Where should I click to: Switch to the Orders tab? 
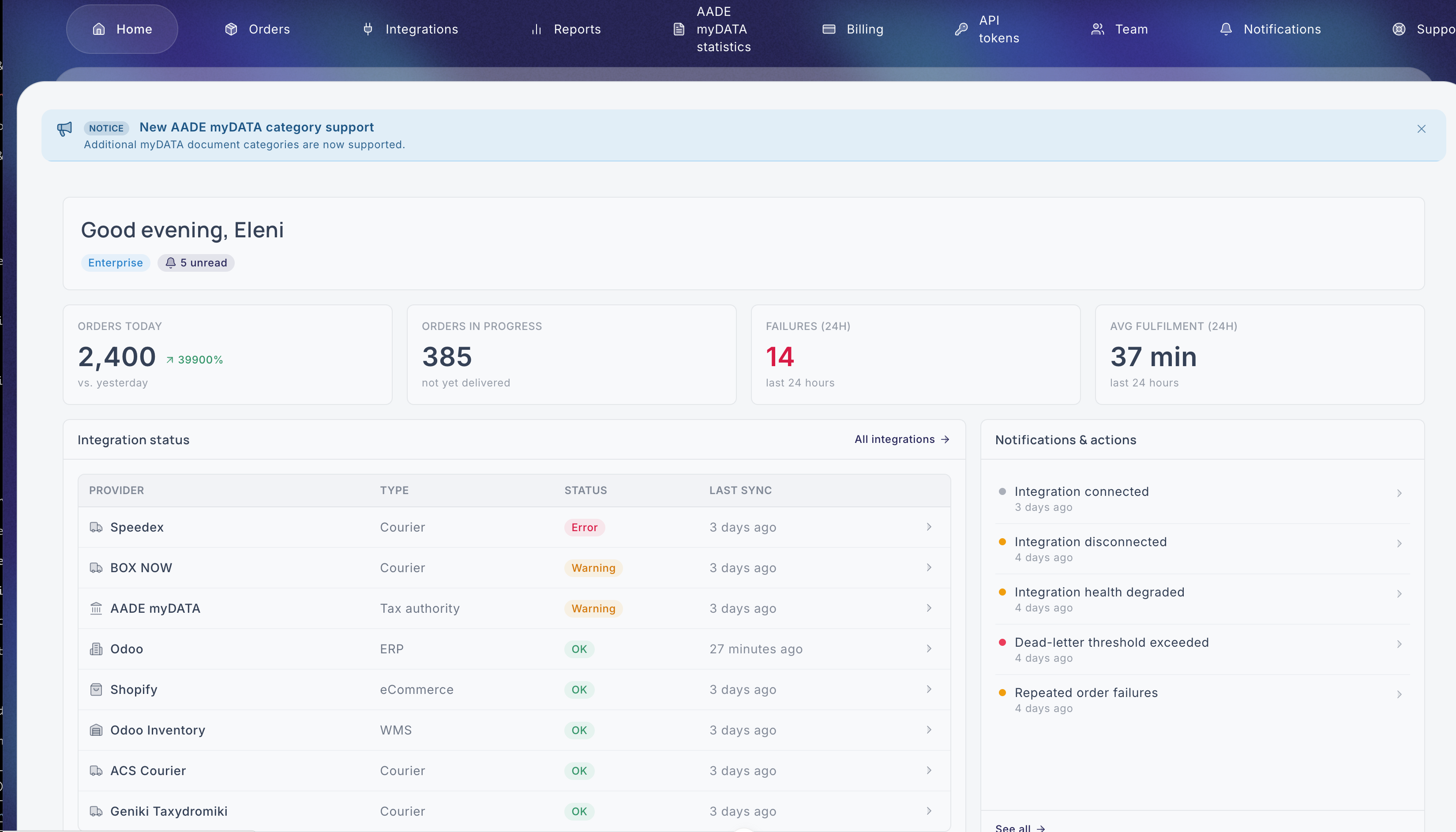point(257,29)
